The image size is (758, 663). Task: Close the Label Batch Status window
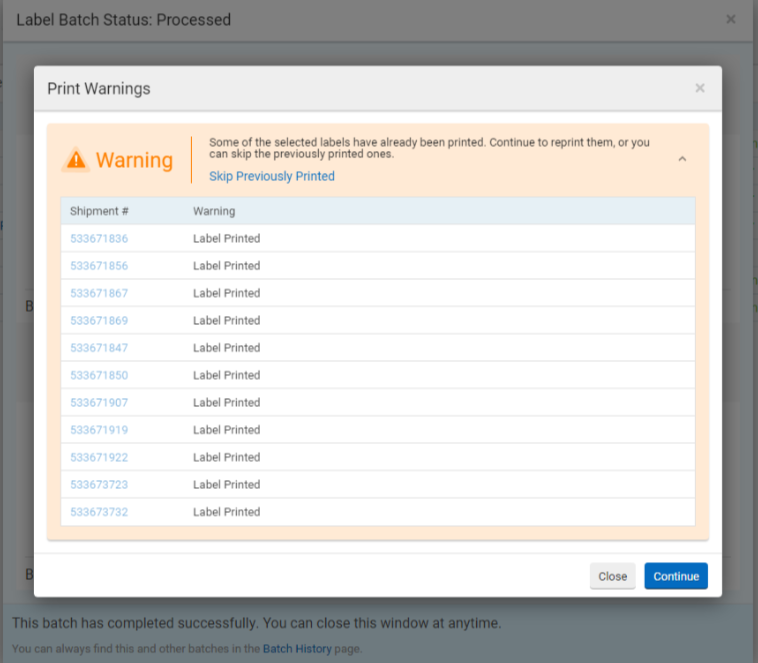[x=731, y=19]
